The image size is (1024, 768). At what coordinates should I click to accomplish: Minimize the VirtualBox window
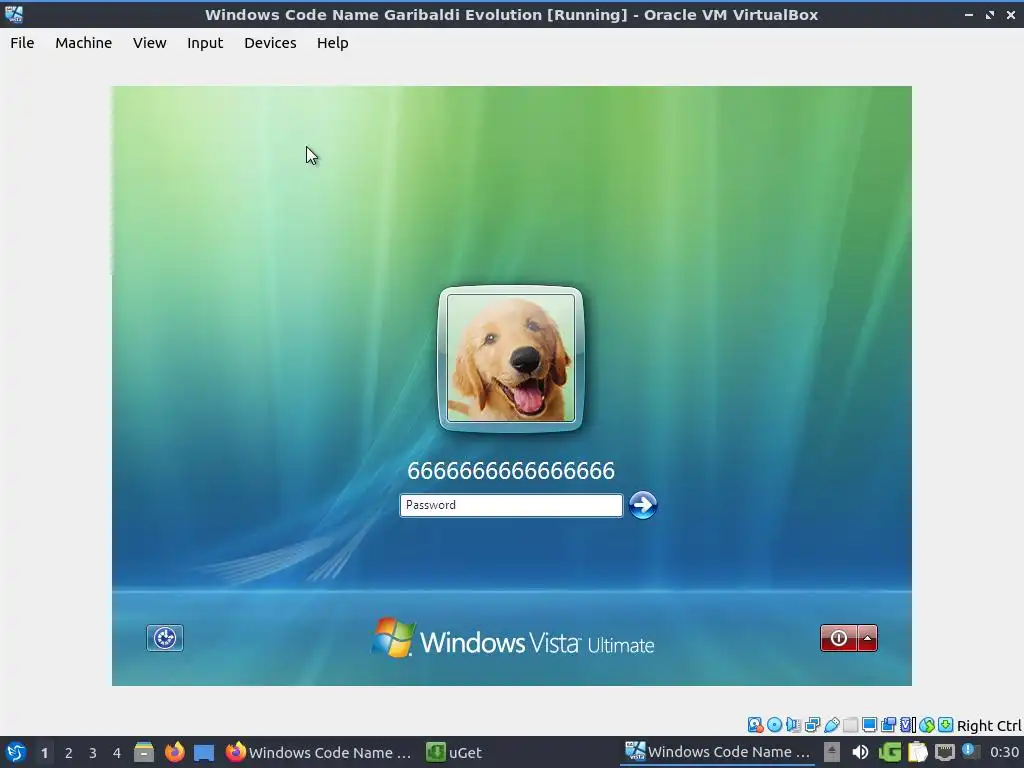pos(969,14)
